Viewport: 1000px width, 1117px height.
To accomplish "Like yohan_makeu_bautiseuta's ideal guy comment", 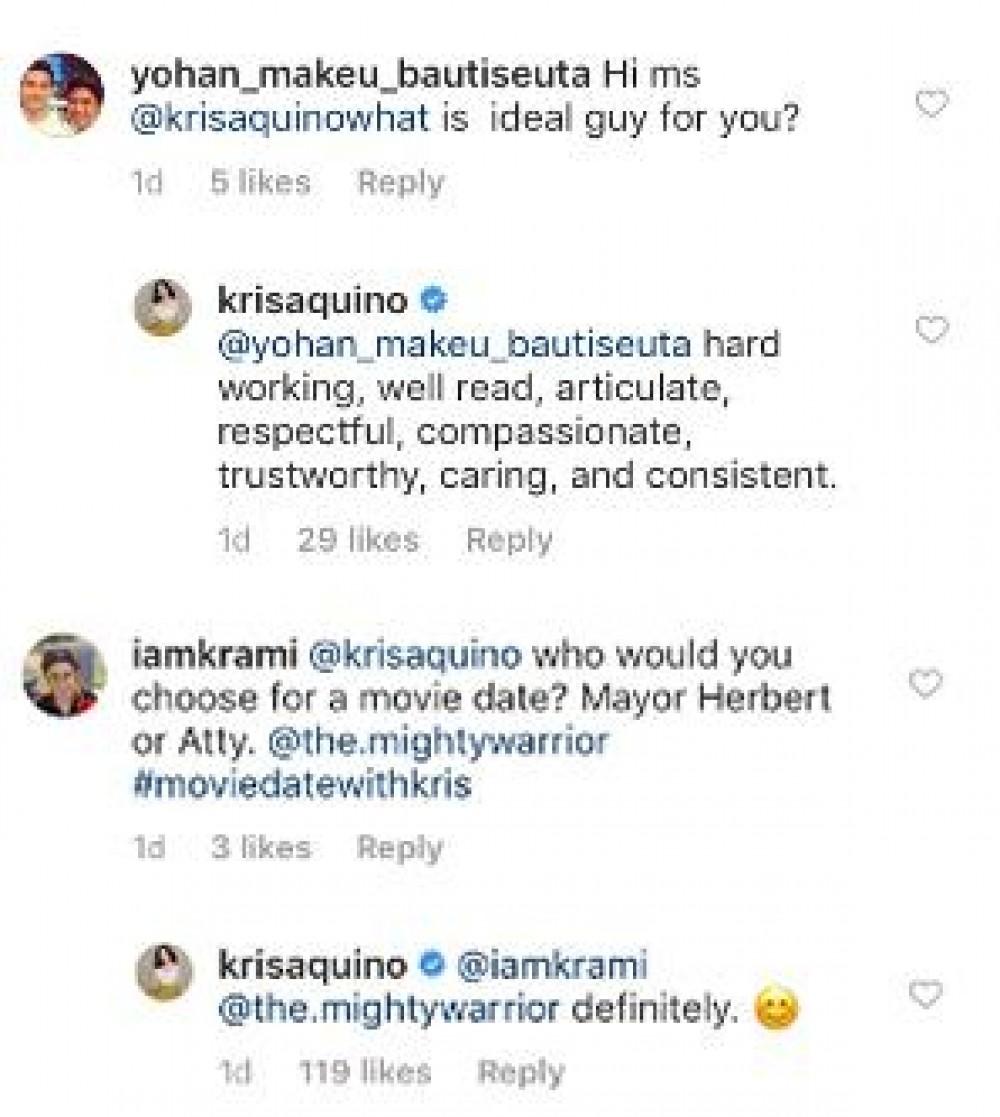I will [931, 103].
